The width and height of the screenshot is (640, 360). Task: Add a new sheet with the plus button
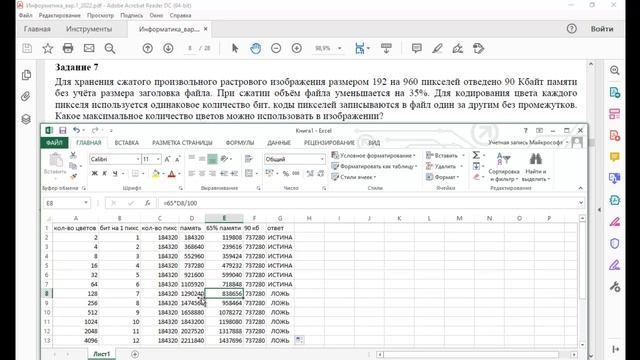pos(135,354)
